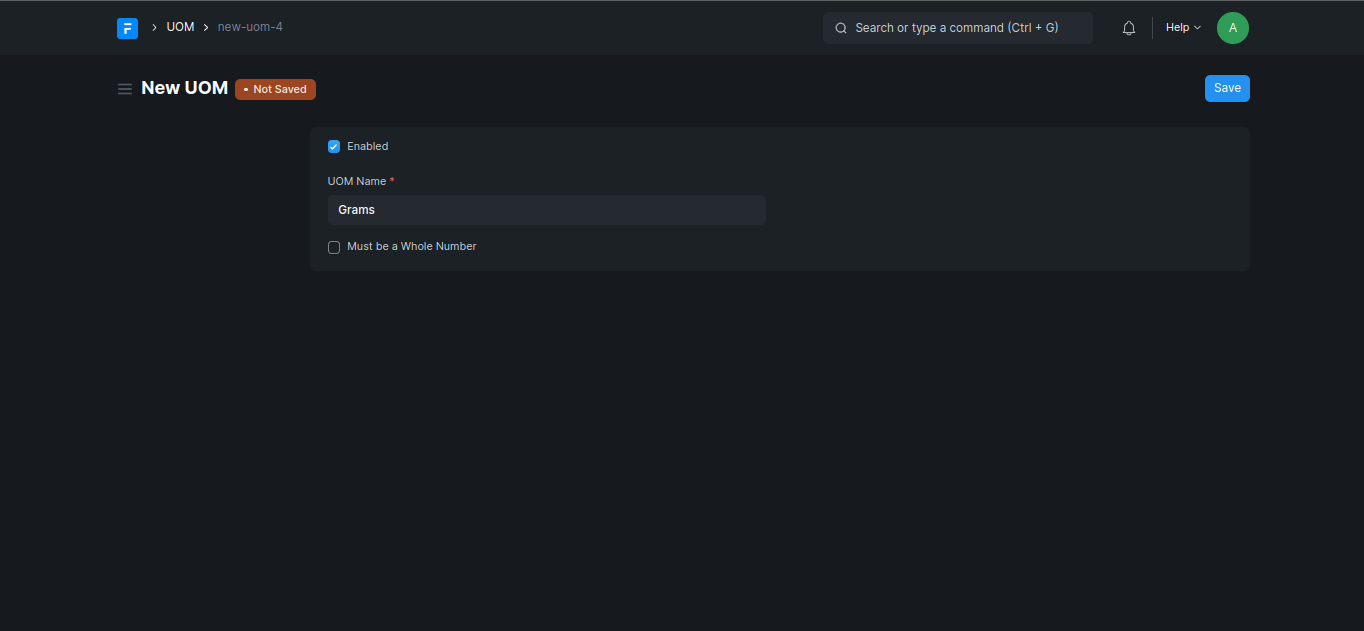
Task: Click the Must be a Whole Number label
Action: 411,246
